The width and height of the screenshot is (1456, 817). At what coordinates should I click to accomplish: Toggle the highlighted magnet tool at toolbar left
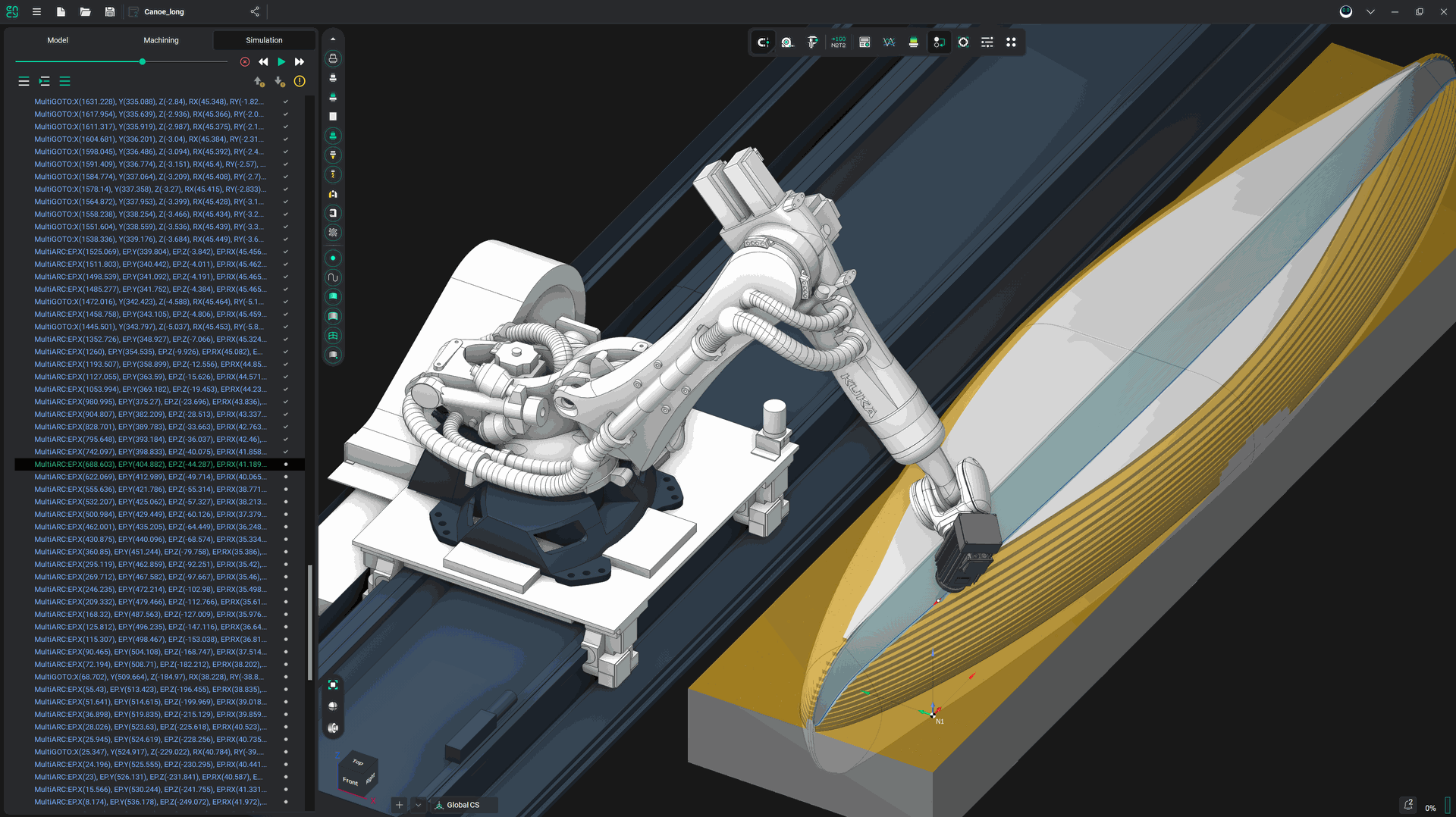coord(762,42)
